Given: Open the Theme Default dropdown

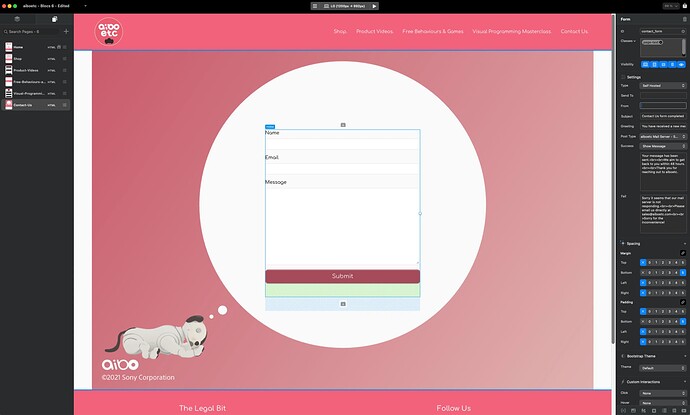Looking at the screenshot, I should point(663,368).
